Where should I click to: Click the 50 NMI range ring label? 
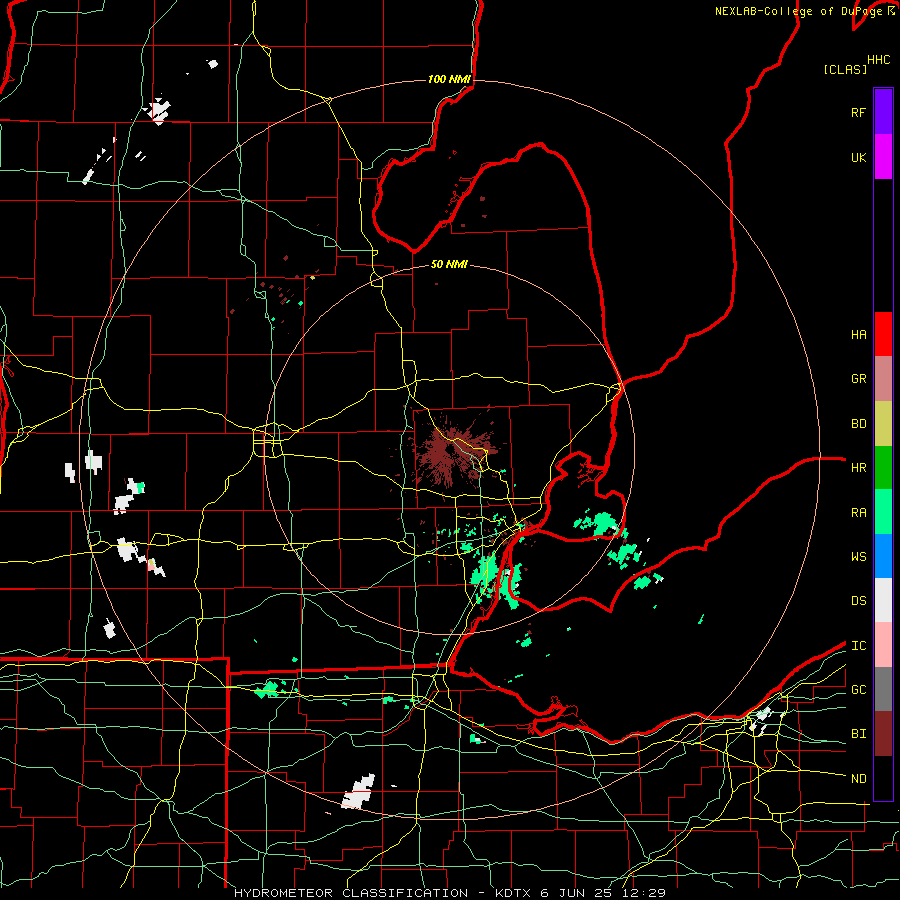click(449, 264)
